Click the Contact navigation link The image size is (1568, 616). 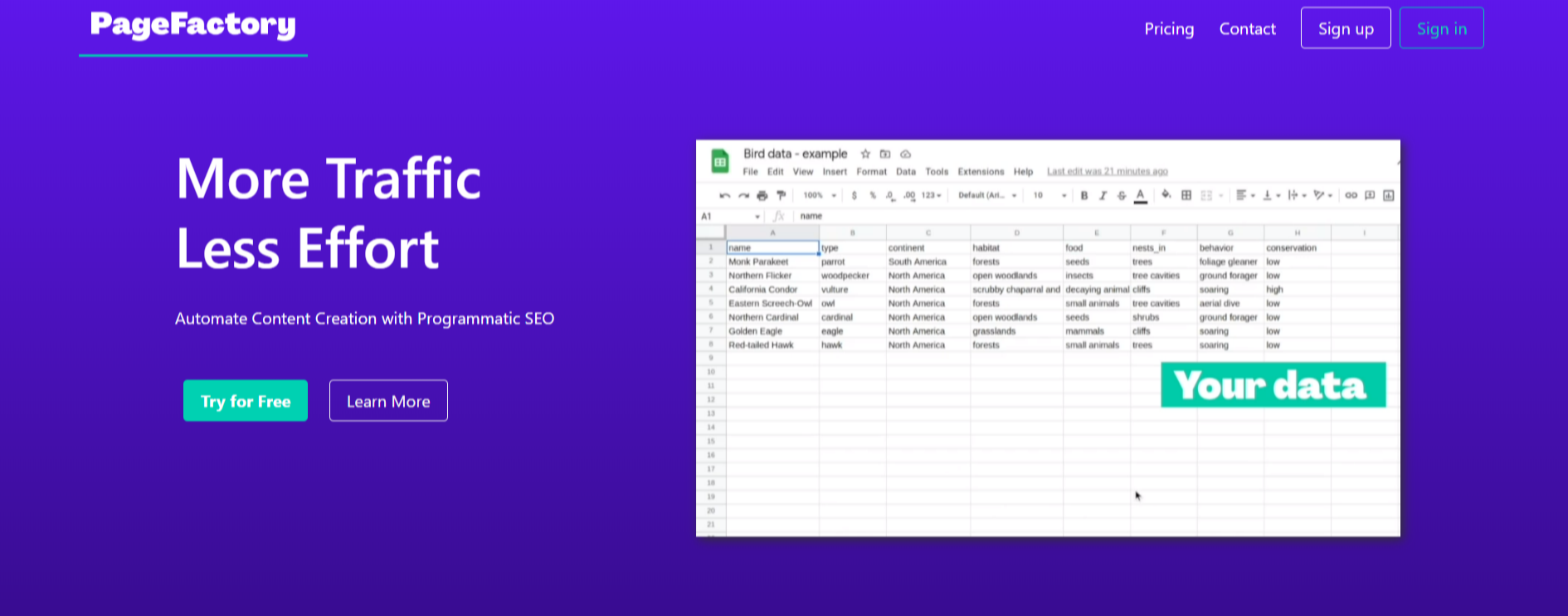[1247, 29]
